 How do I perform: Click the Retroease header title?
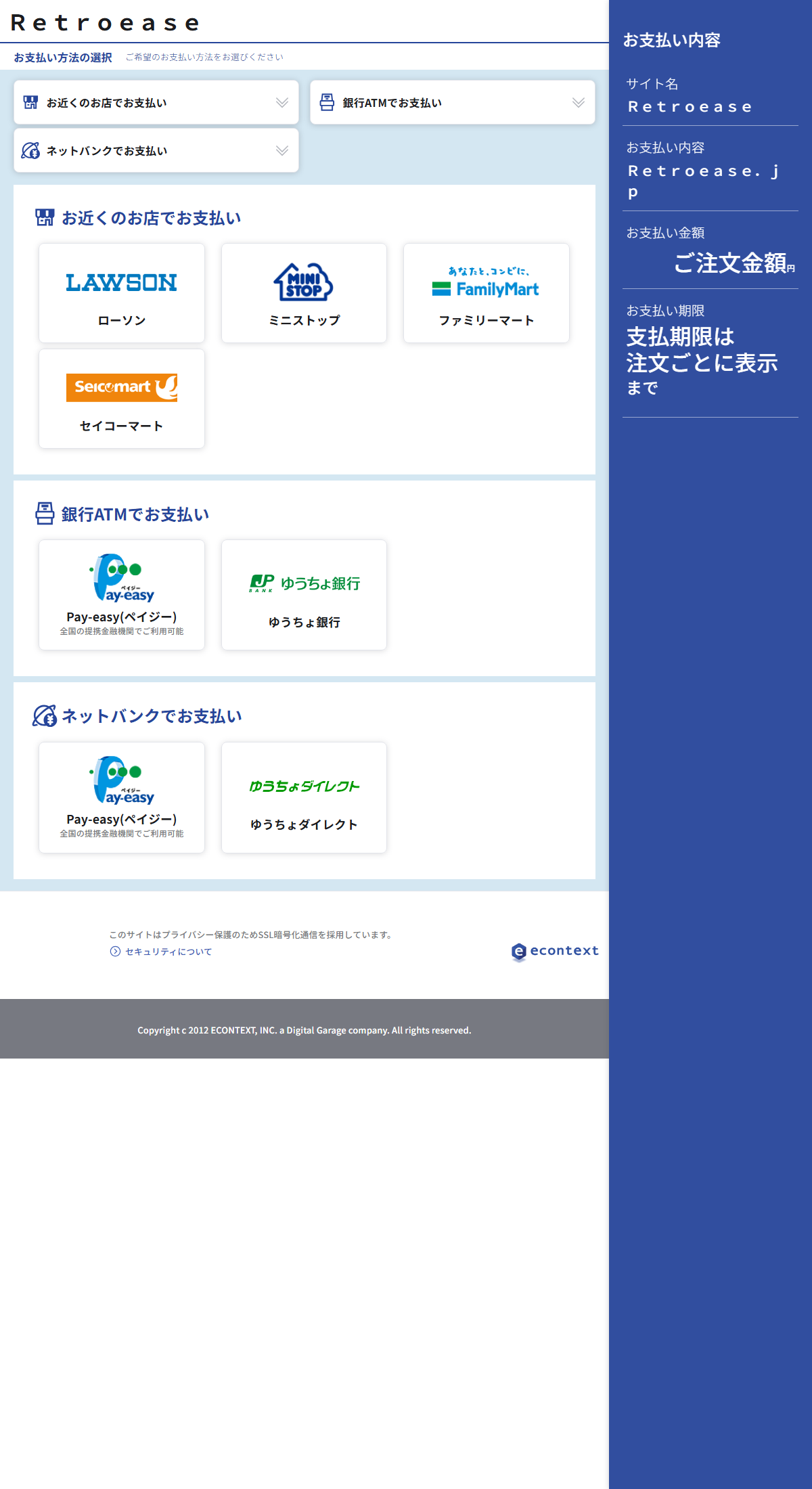[x=106, y=23]
